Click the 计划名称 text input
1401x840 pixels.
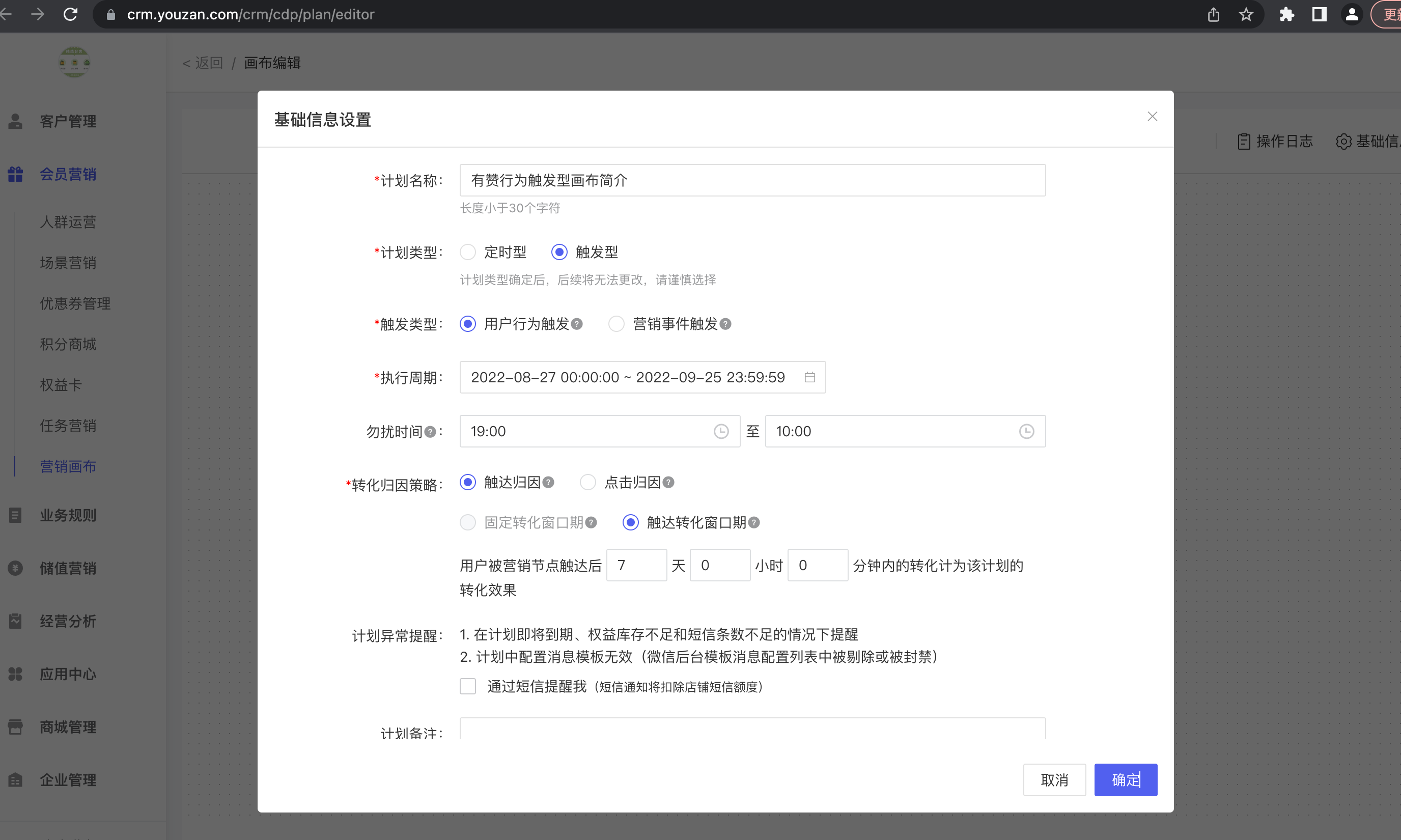click(752, 181)
